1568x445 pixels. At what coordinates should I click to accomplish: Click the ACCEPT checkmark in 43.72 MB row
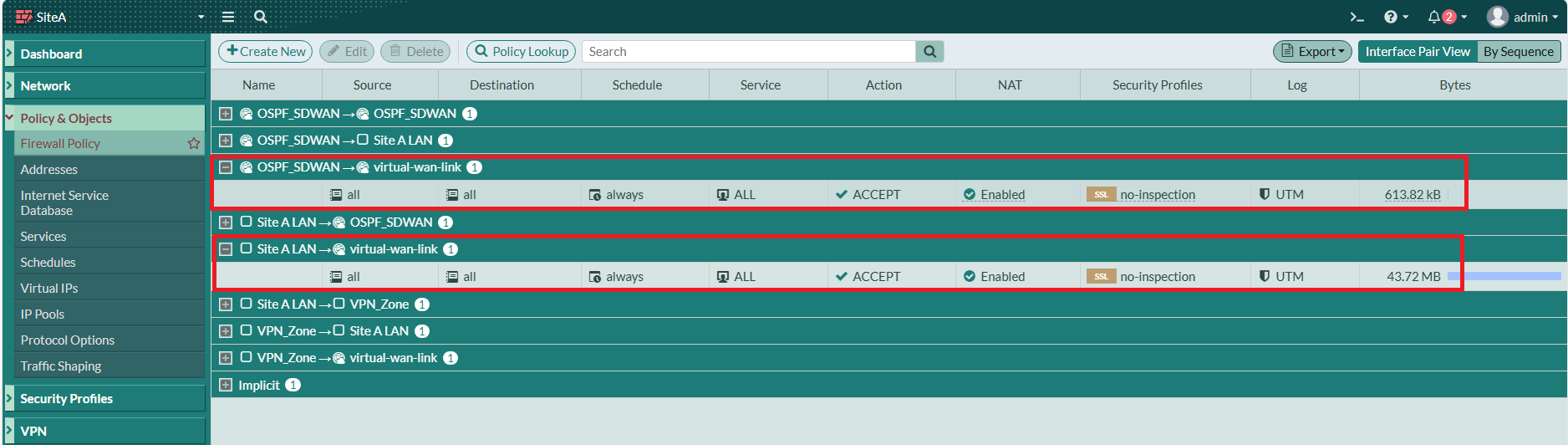click(x=842, y=276)
